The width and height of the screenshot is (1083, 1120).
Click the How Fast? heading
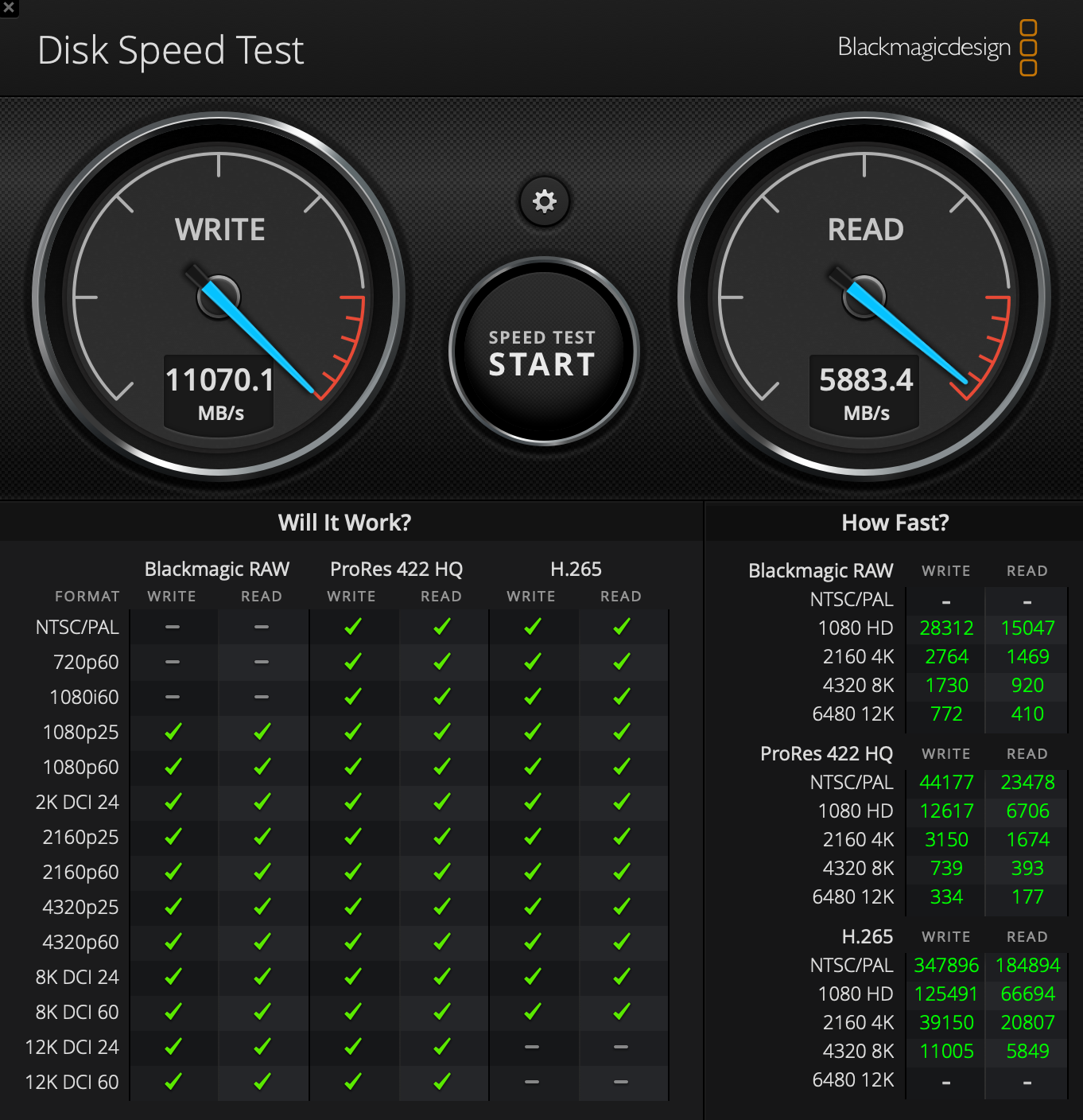click(895, 523)
